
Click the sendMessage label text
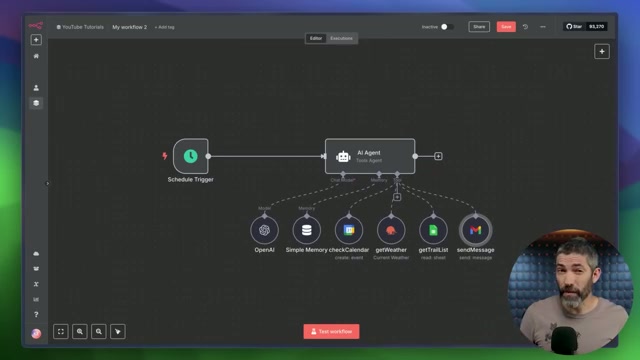pyautogui.click(x=476, y=250)
